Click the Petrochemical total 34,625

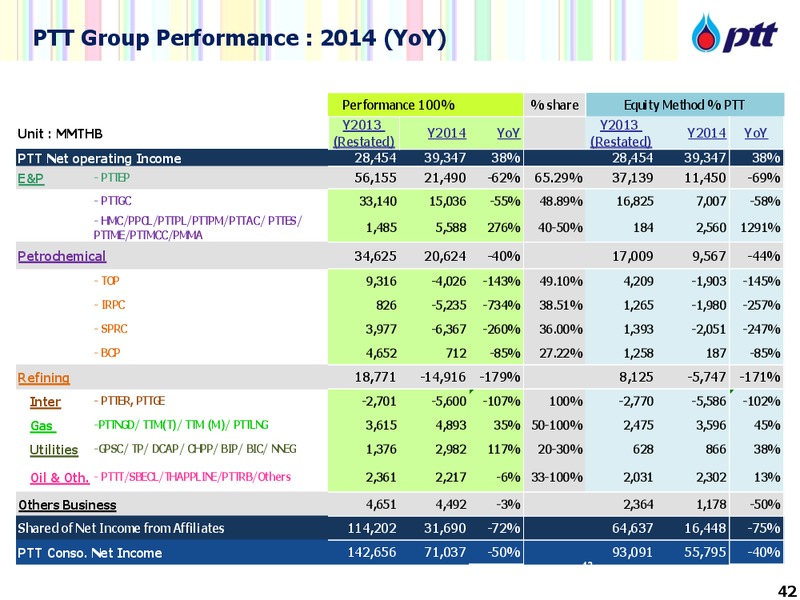pyautogui.click(x=375, y=256)
